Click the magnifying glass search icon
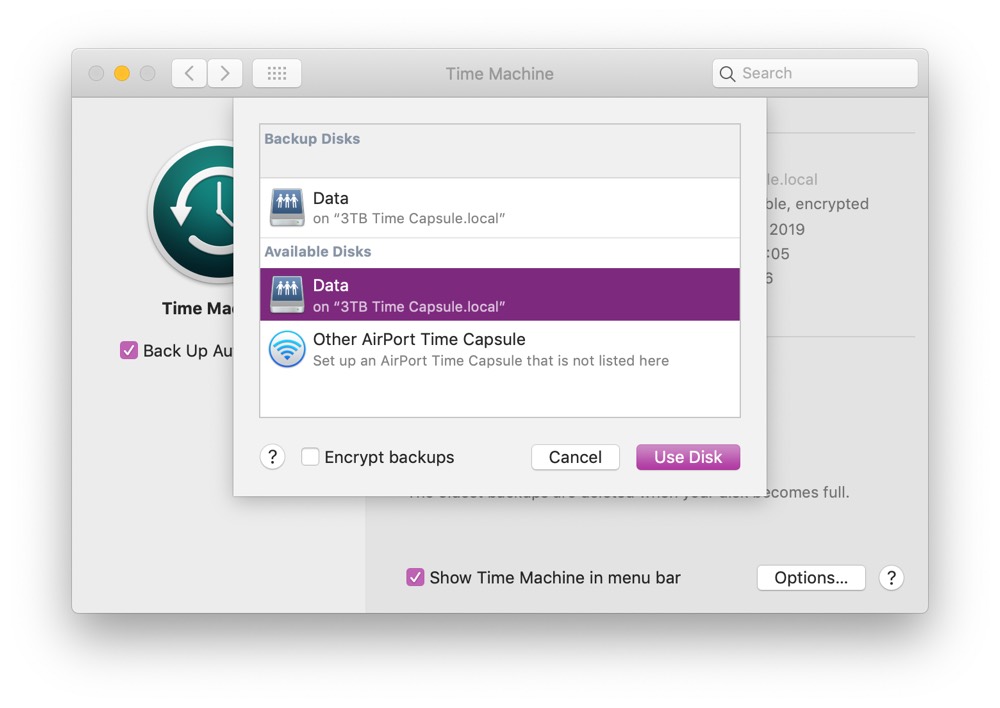 (x=727, y=73)
